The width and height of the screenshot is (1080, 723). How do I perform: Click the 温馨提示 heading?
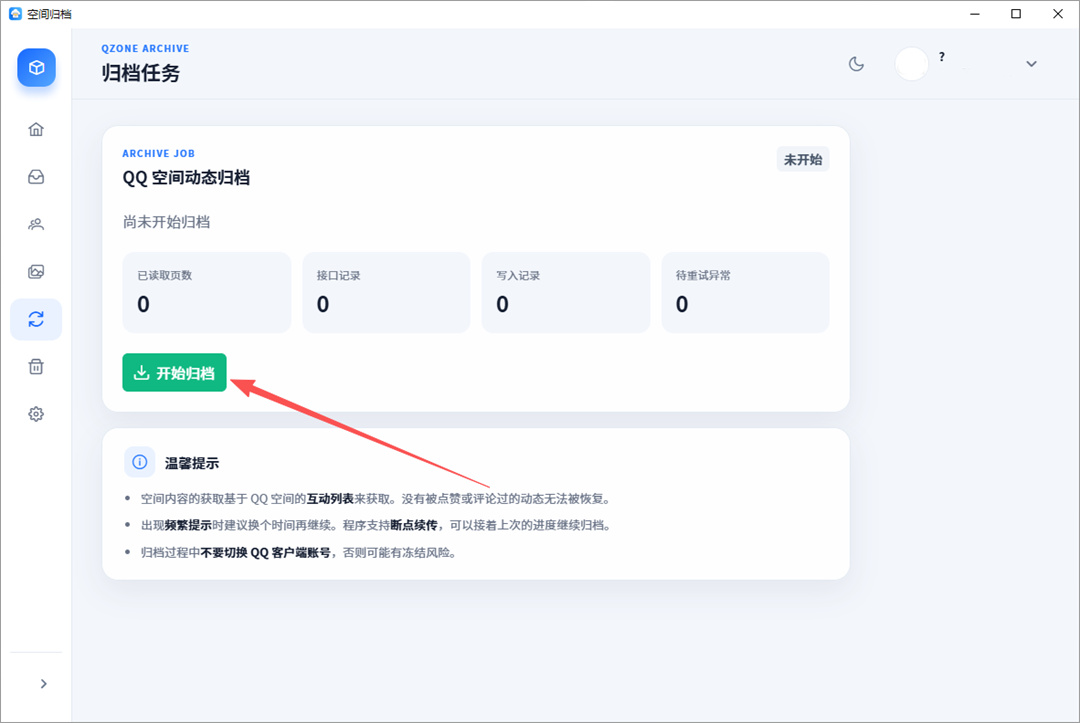(x=191, y=463)
